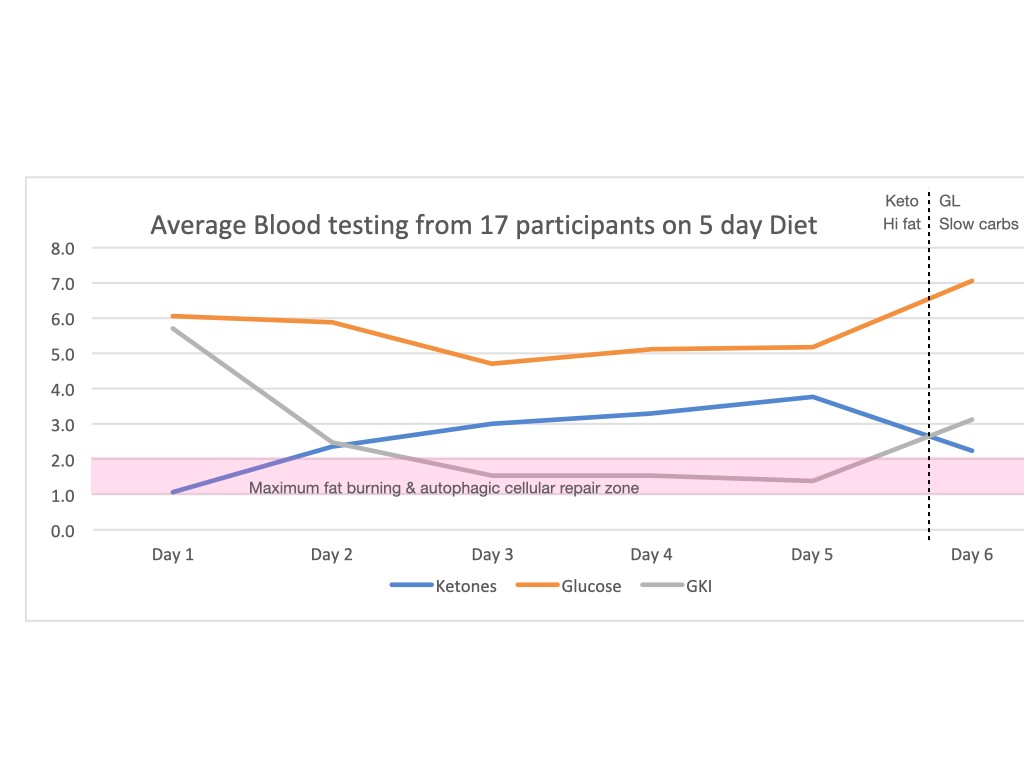The image size is (1024, 768).
Task: Click the Slow carbs annotation label
Action: [978, 224]
